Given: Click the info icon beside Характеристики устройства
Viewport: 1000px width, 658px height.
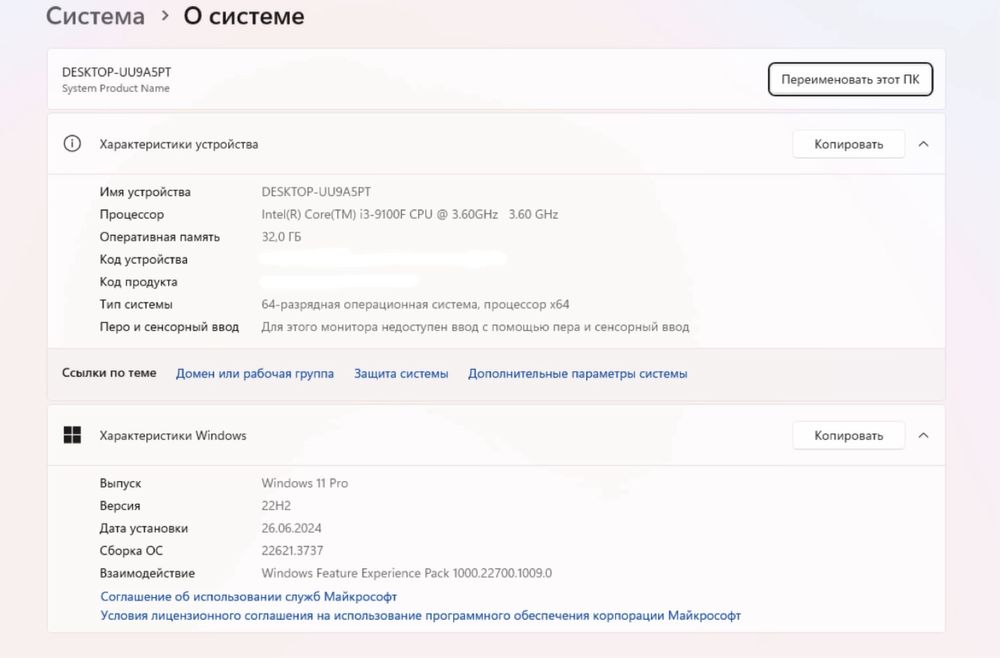Looking at the screenshot, I should click(72, 144).
